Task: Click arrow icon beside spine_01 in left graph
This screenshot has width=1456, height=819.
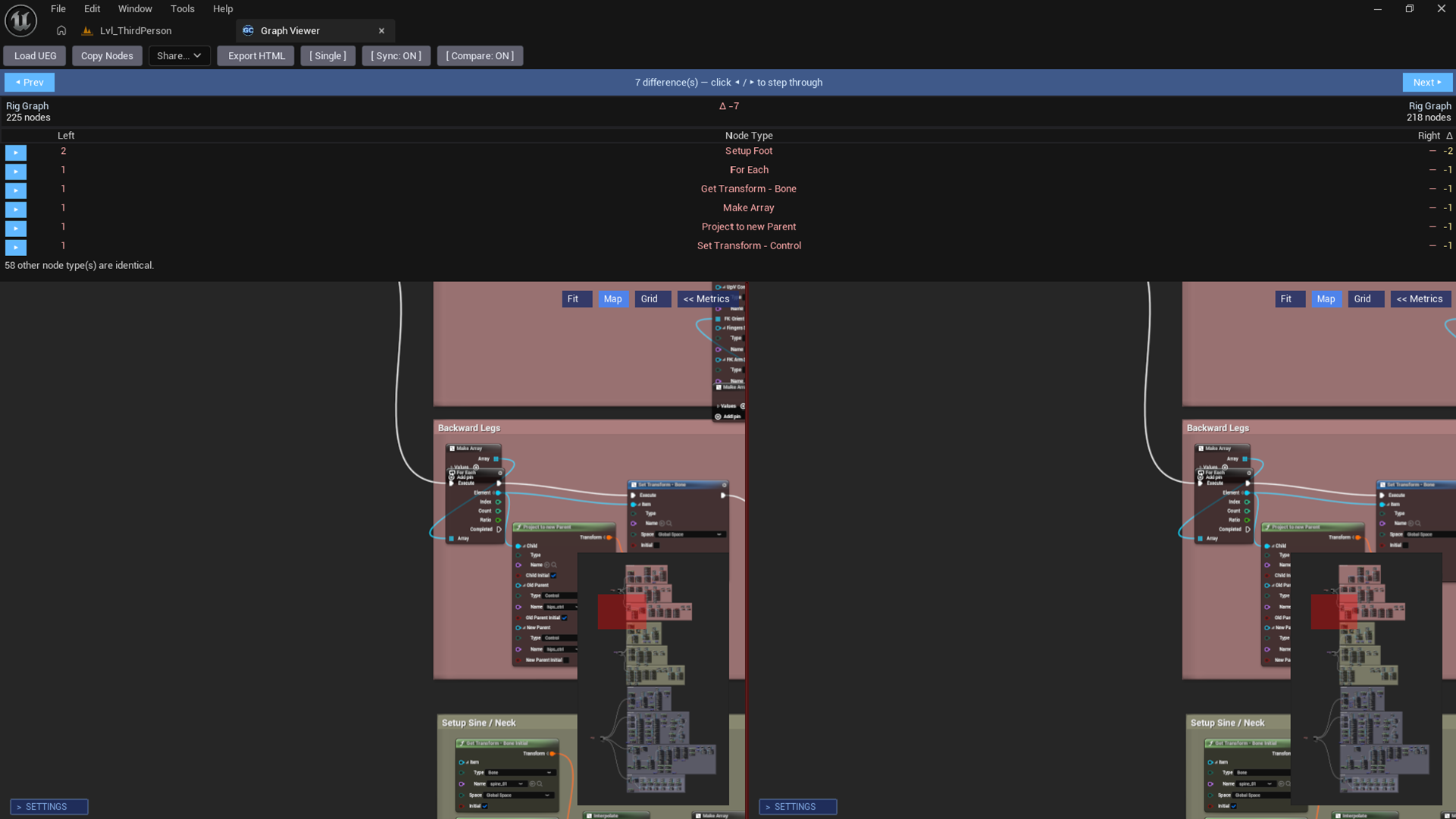Action: pos(532,784)
